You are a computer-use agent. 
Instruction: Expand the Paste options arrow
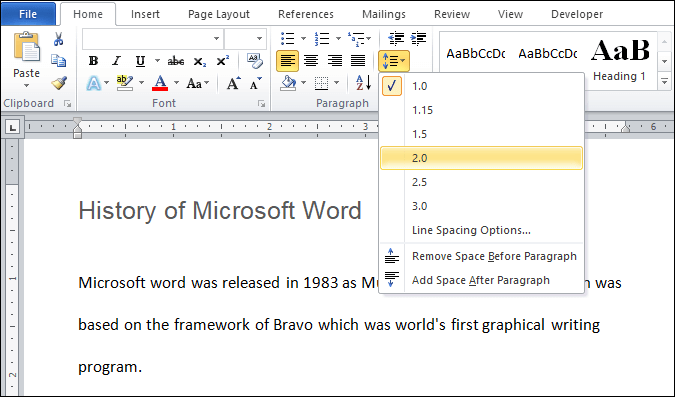pyautogui.click(x=27, y=86)
